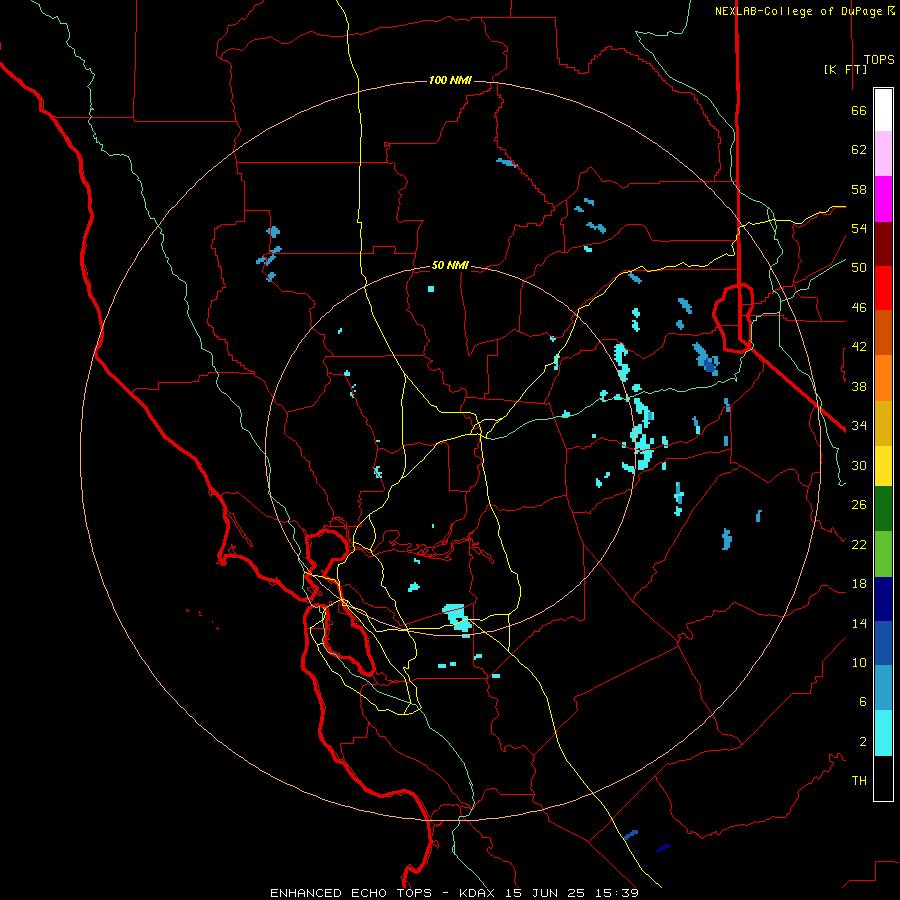Click the legend value "10"
Viewport: 900px width, 900px height.
click(x=859, y=663)
